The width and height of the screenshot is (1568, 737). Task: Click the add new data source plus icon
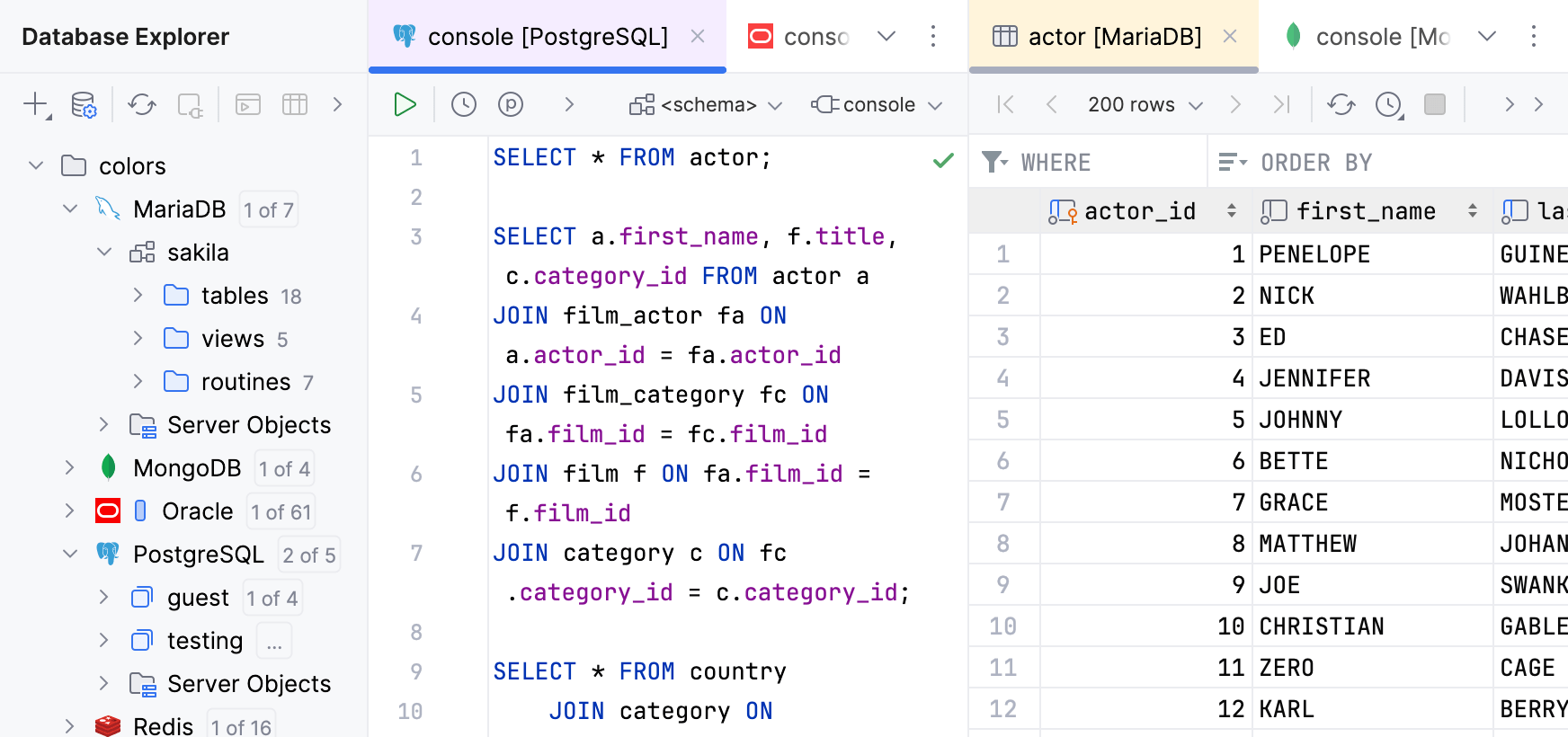click(35, 104)
